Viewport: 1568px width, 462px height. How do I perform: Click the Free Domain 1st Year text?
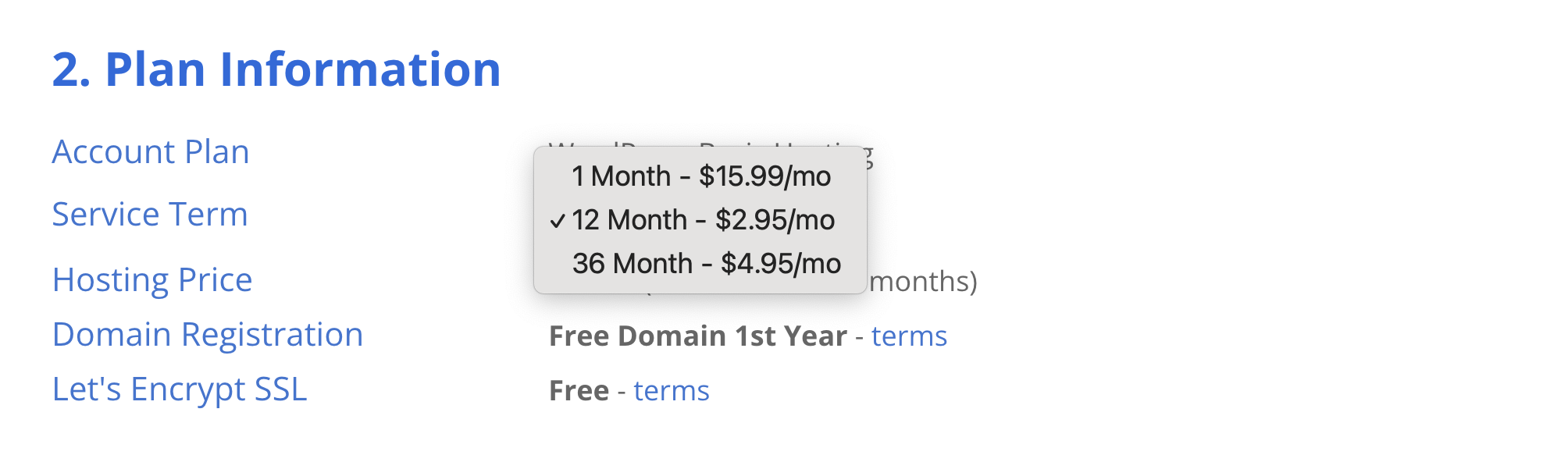coord(697,336)
